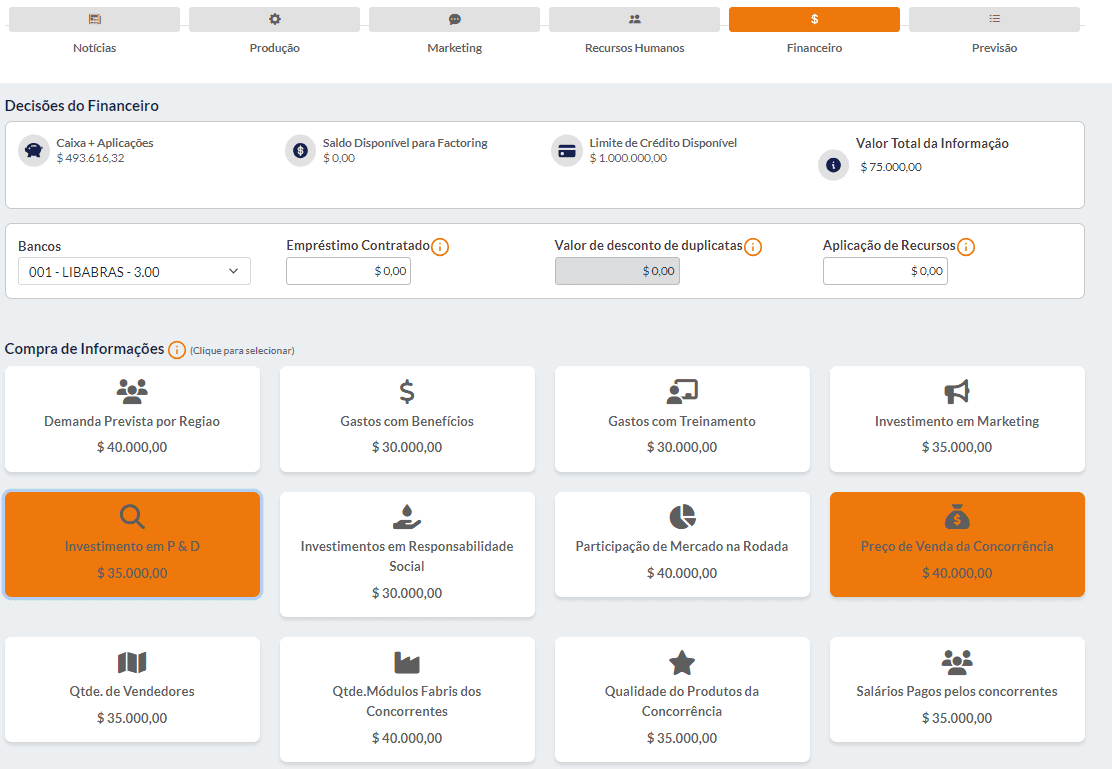This screenshot has height=769, width=1112.
Task: Click the Empréstimo Contratado input field
Action: (348, 271)
